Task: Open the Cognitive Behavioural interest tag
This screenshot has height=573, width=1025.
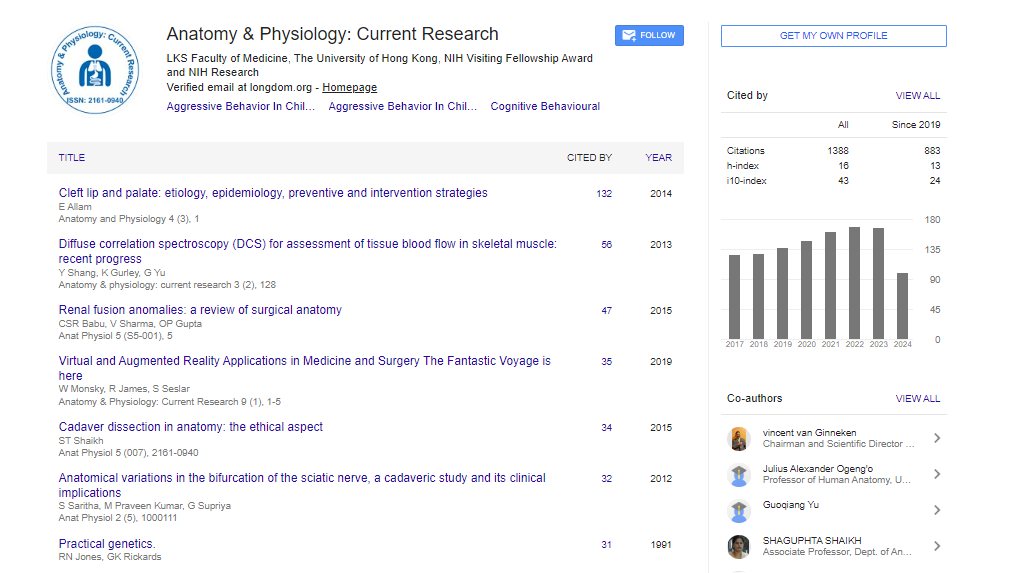Action: (545, 106)
